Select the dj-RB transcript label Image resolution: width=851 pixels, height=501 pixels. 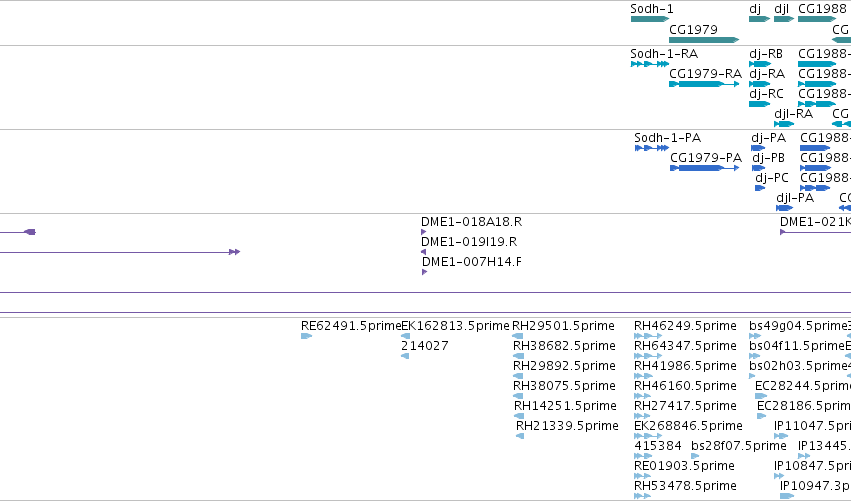tap(766, 54)
